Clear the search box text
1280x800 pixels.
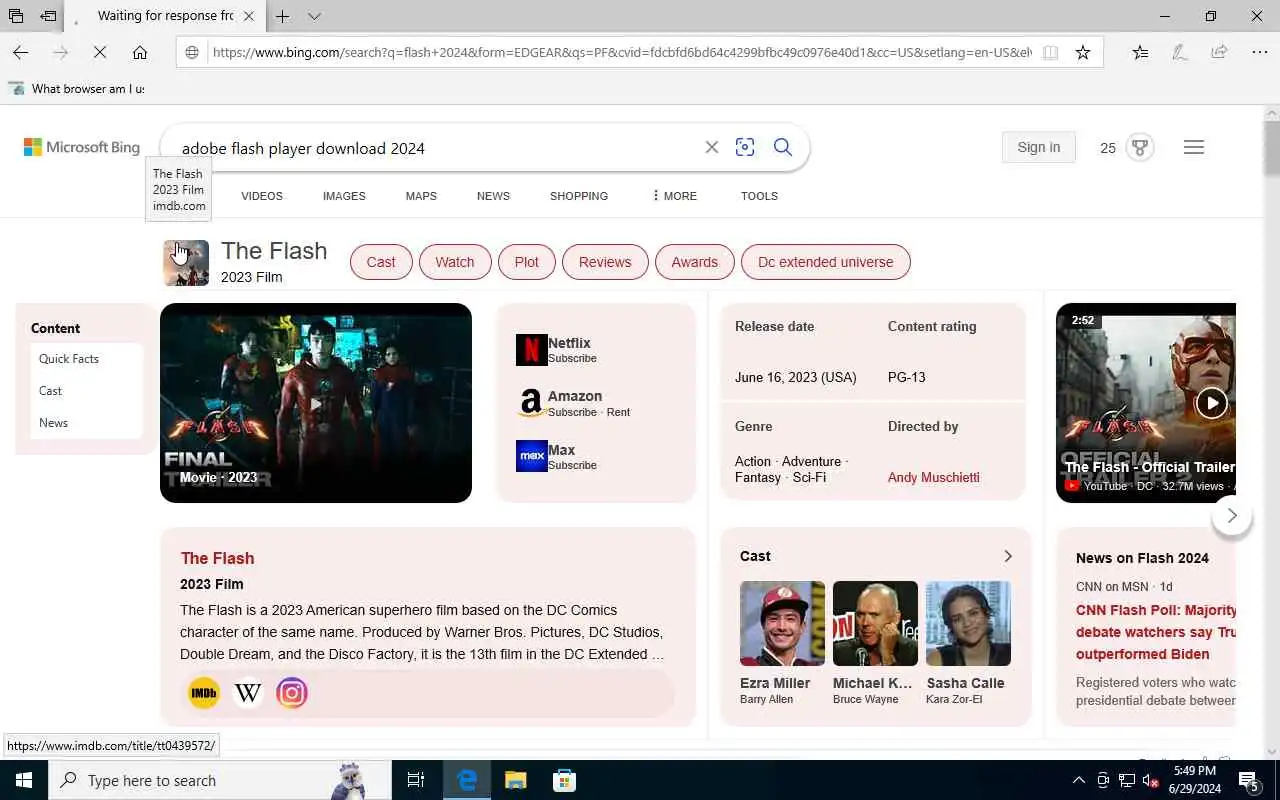click(712, 147)
